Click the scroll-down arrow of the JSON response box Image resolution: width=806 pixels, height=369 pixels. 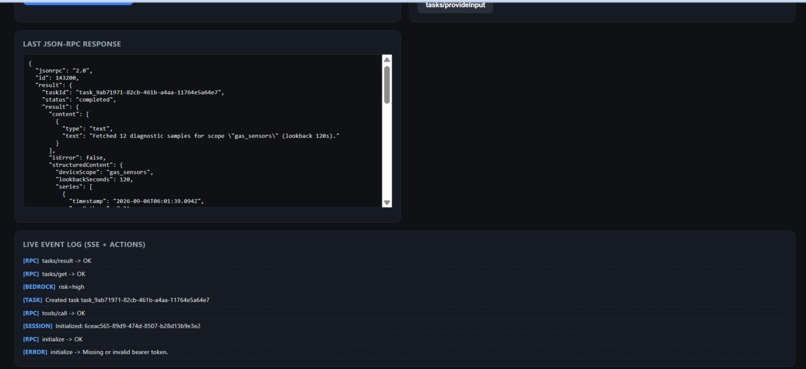pyautogui.click(x=387, y=202)
